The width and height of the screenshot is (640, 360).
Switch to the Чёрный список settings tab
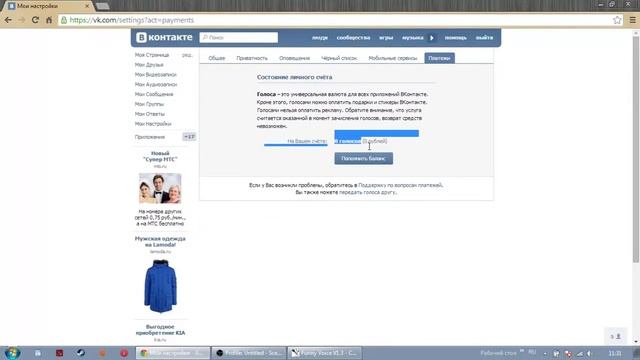pyautogui.click(x=339, y=58)
